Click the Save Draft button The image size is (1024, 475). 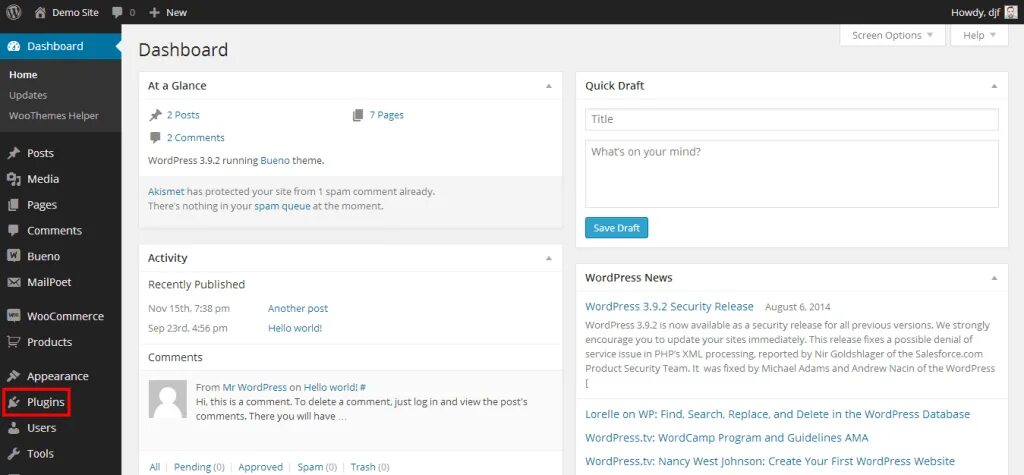tap(616, 228)
